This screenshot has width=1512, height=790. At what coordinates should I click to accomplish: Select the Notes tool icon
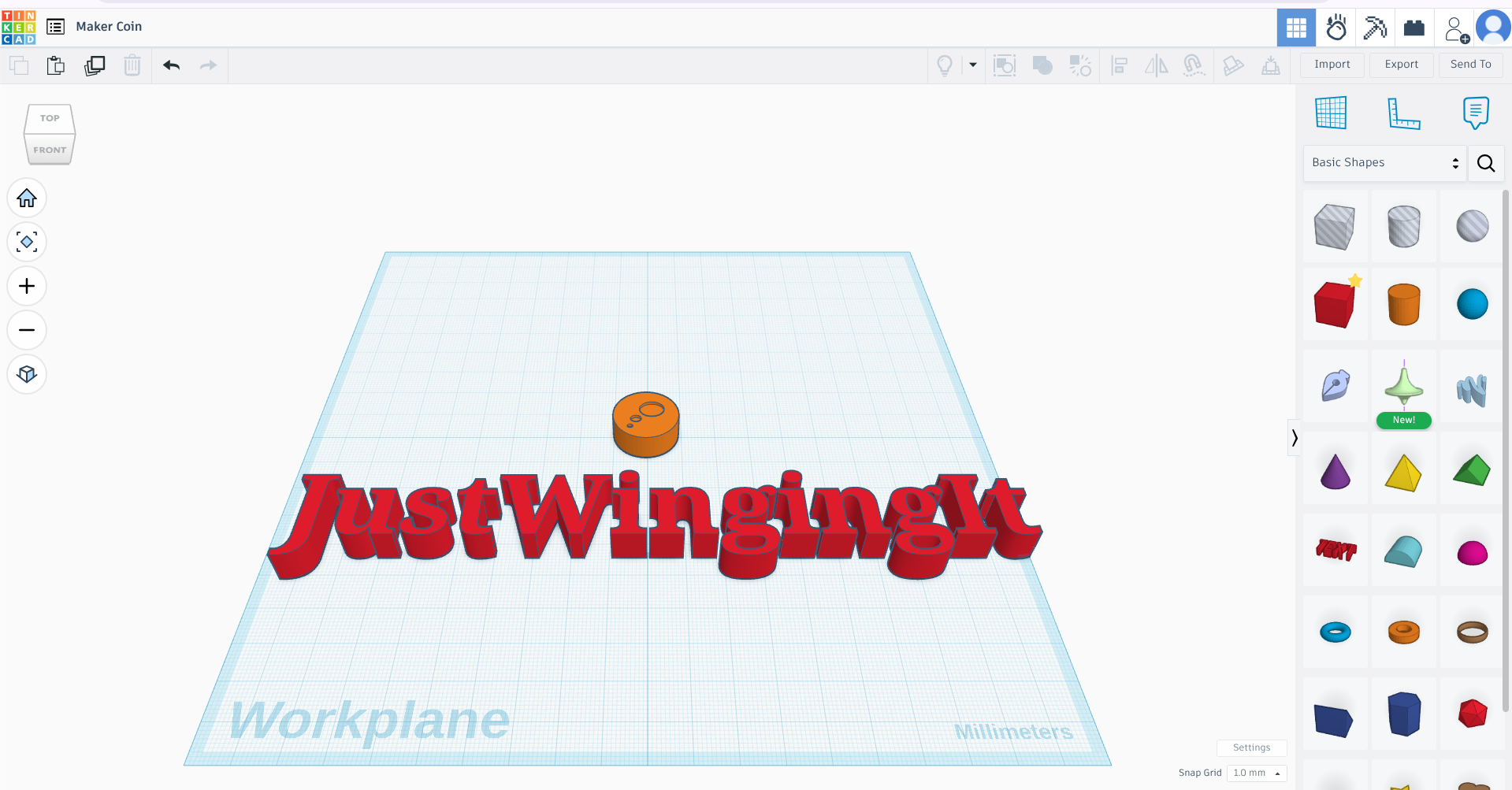tap(1475, 113)
